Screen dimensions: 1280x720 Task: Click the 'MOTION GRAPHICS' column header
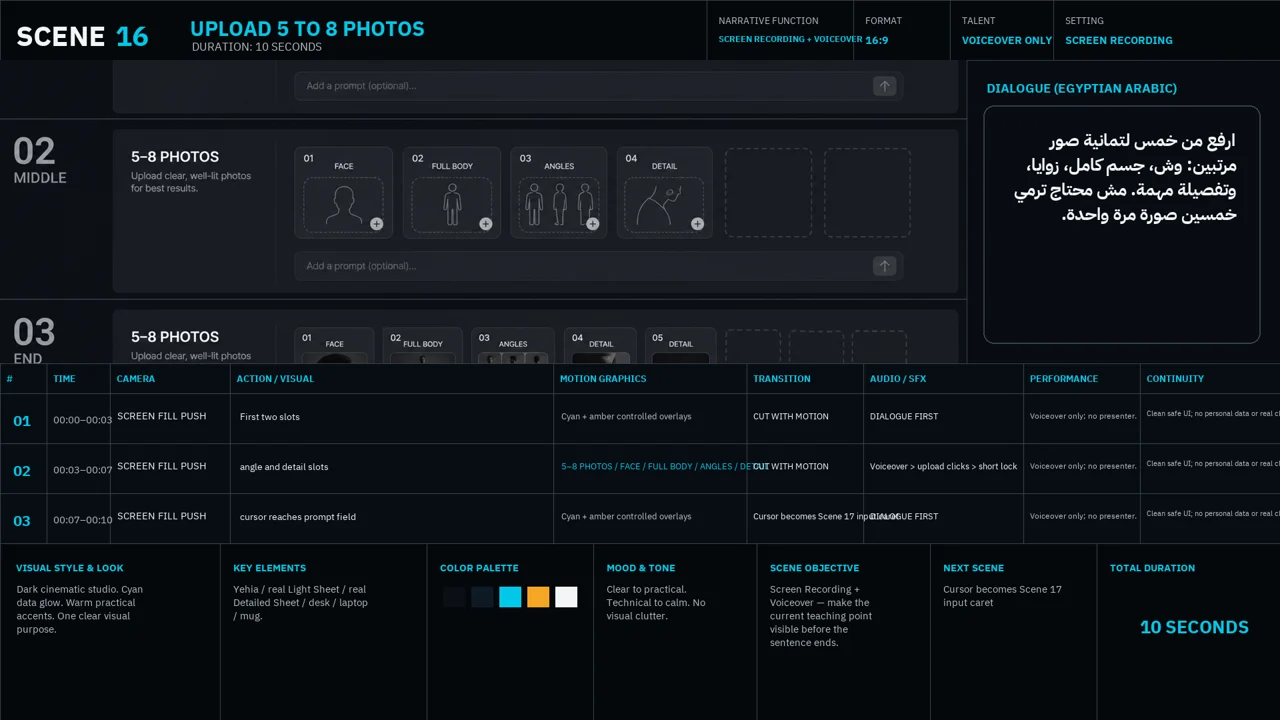[603, 379]
